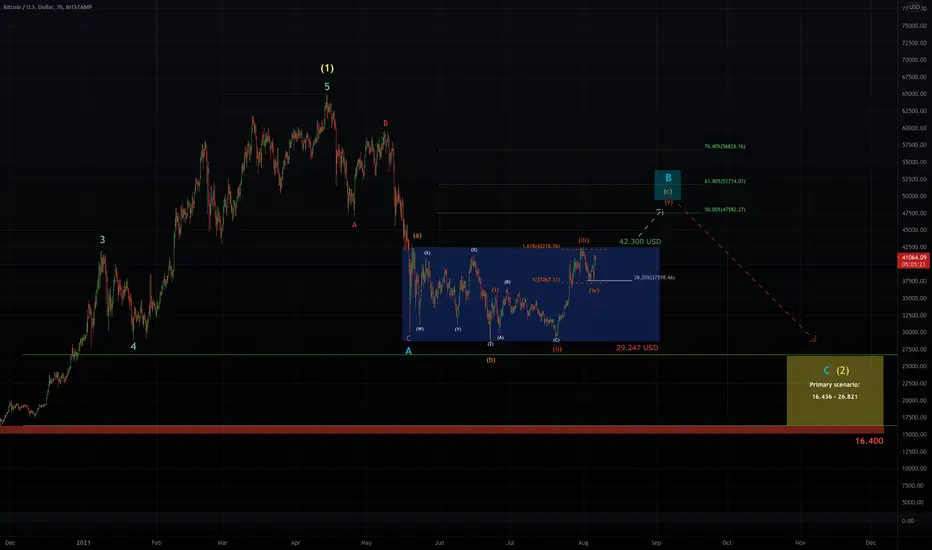
Task: Select the green wave 5 label
Action: point(327,87)
